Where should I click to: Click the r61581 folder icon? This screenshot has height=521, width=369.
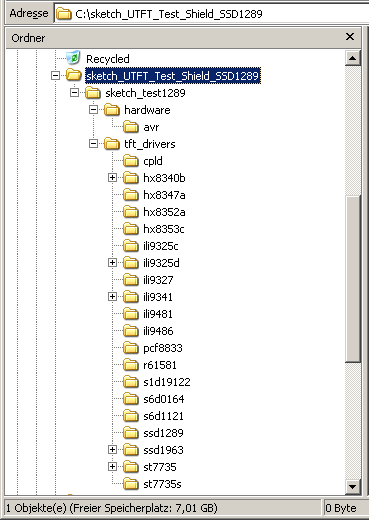click(x=131, y=364)
